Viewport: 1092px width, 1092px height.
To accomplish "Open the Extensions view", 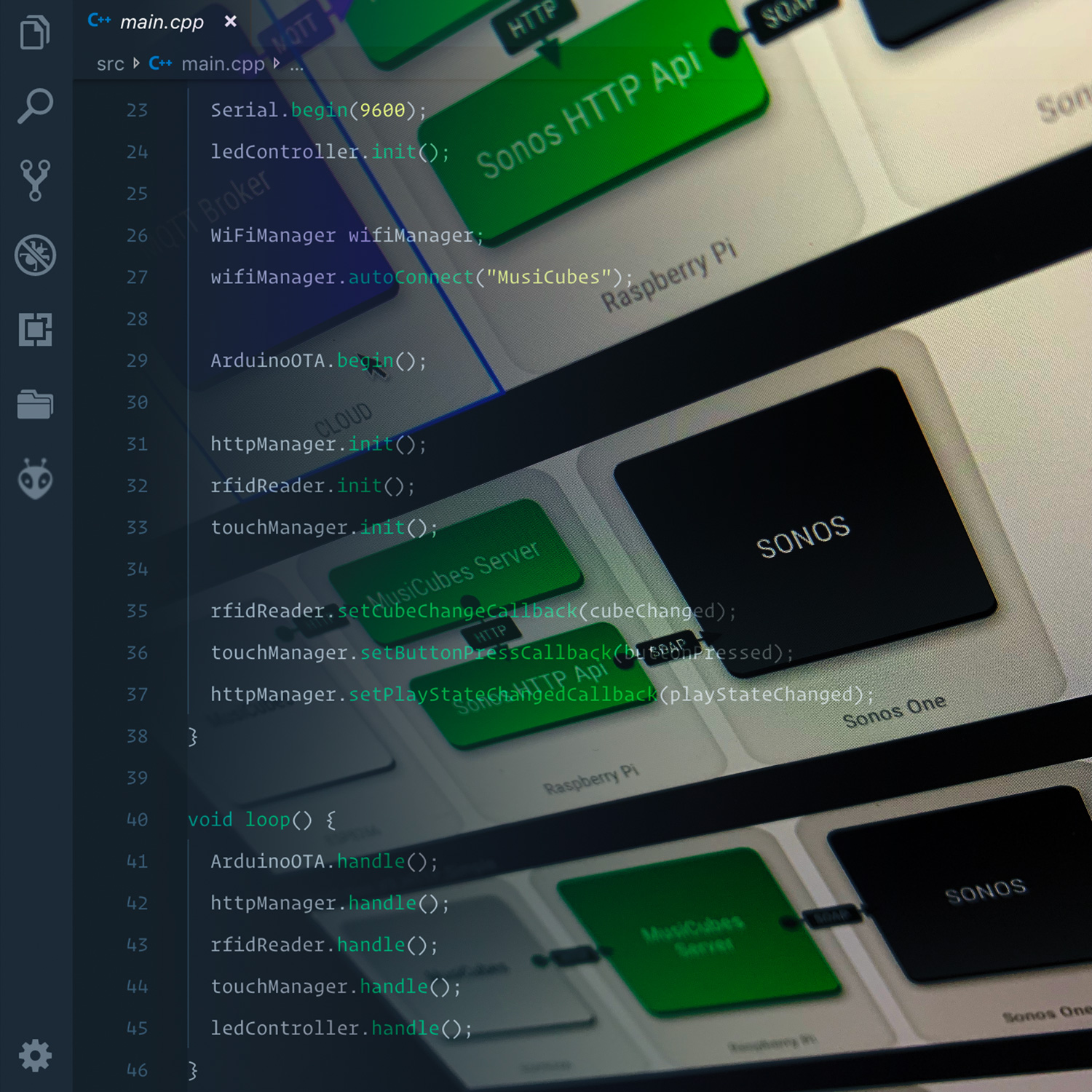I will pos(35,330).
